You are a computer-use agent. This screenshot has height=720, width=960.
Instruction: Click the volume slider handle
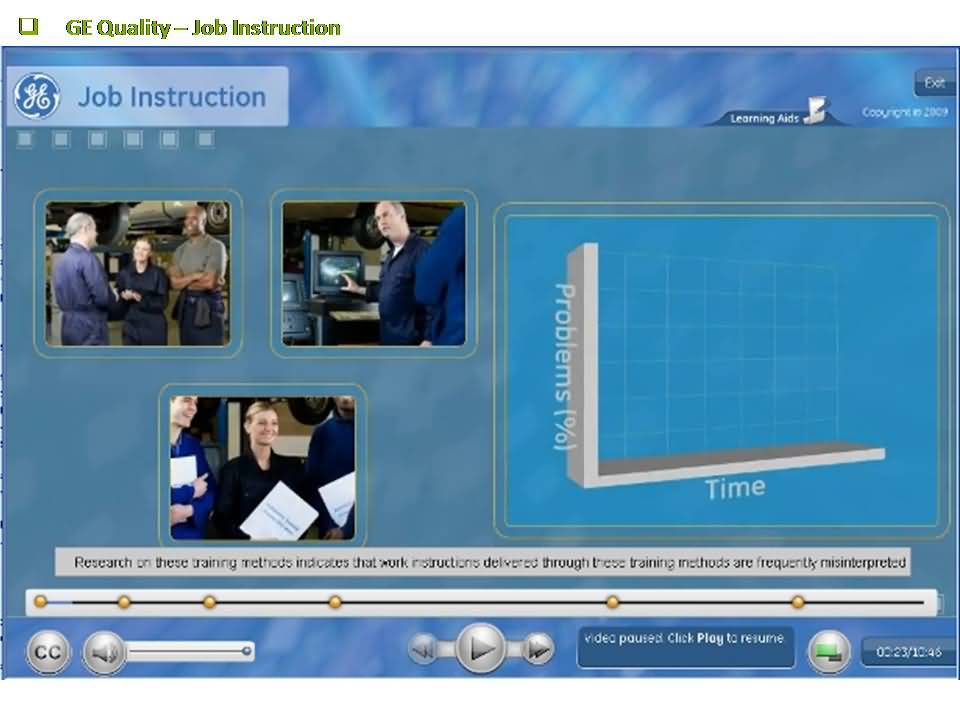(x=246, y=651)
